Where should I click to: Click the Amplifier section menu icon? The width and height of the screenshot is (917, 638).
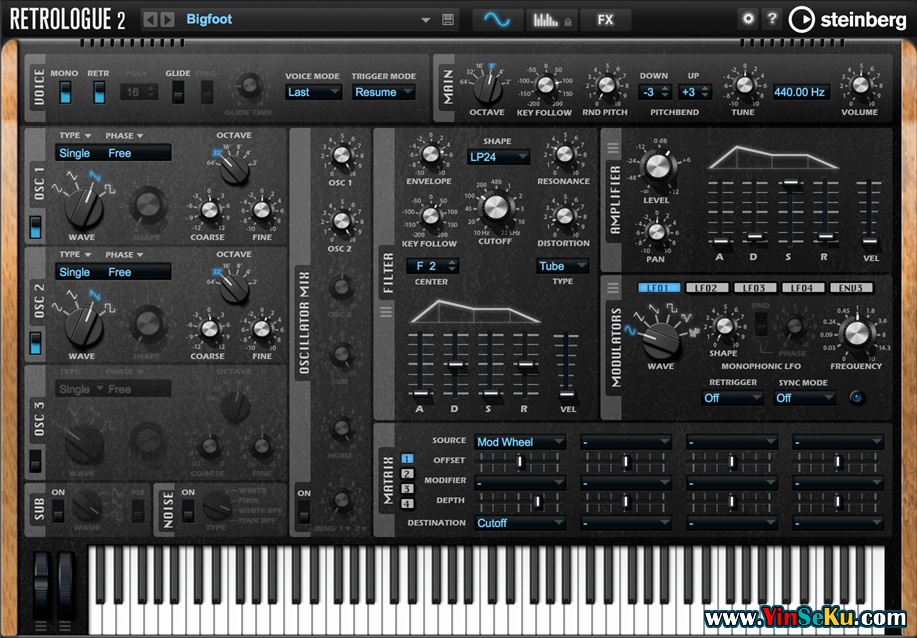613,148
